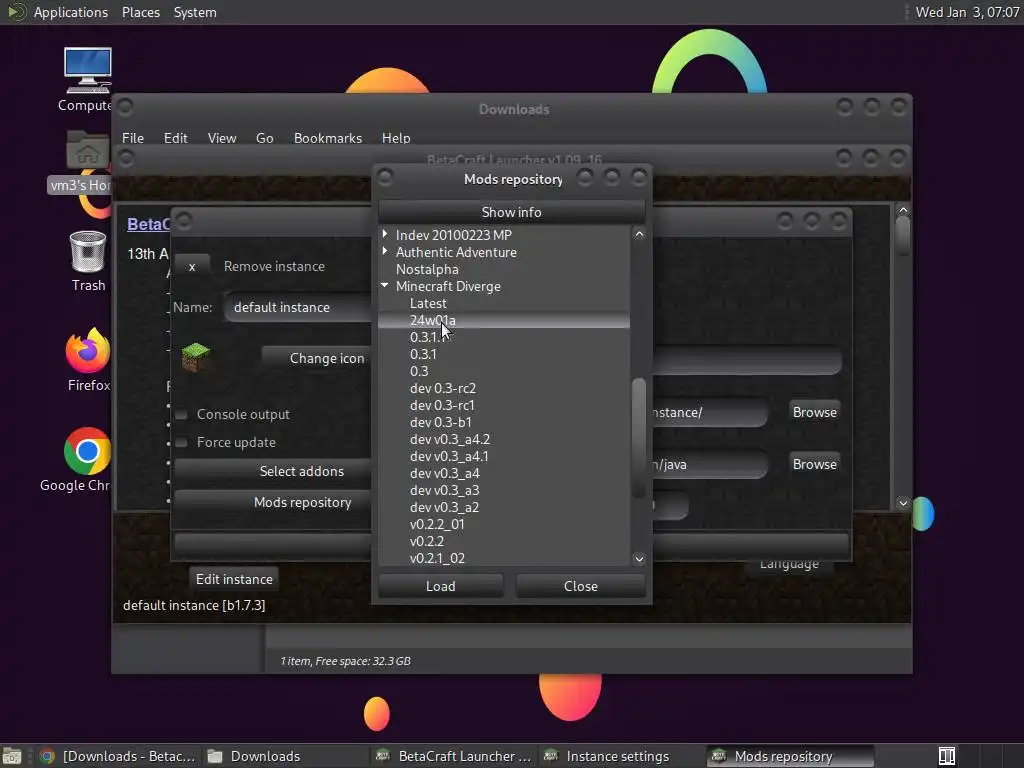
Task: Click the x Remove instance button
Action: [x=192, y=266]
